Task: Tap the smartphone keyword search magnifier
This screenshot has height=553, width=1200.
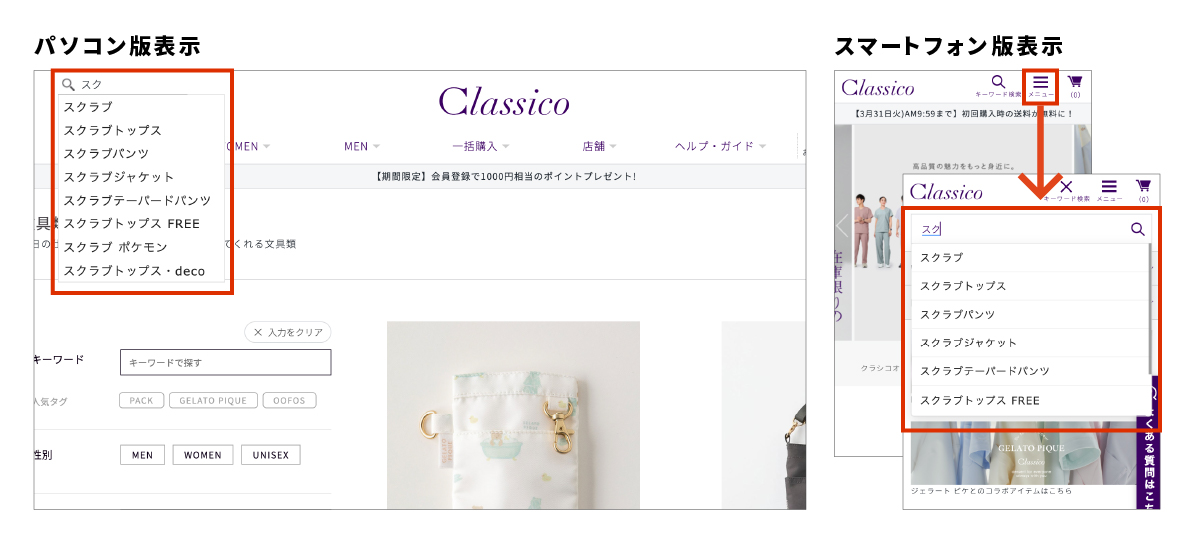Action: pyautogui.click(x=998, y=82)
